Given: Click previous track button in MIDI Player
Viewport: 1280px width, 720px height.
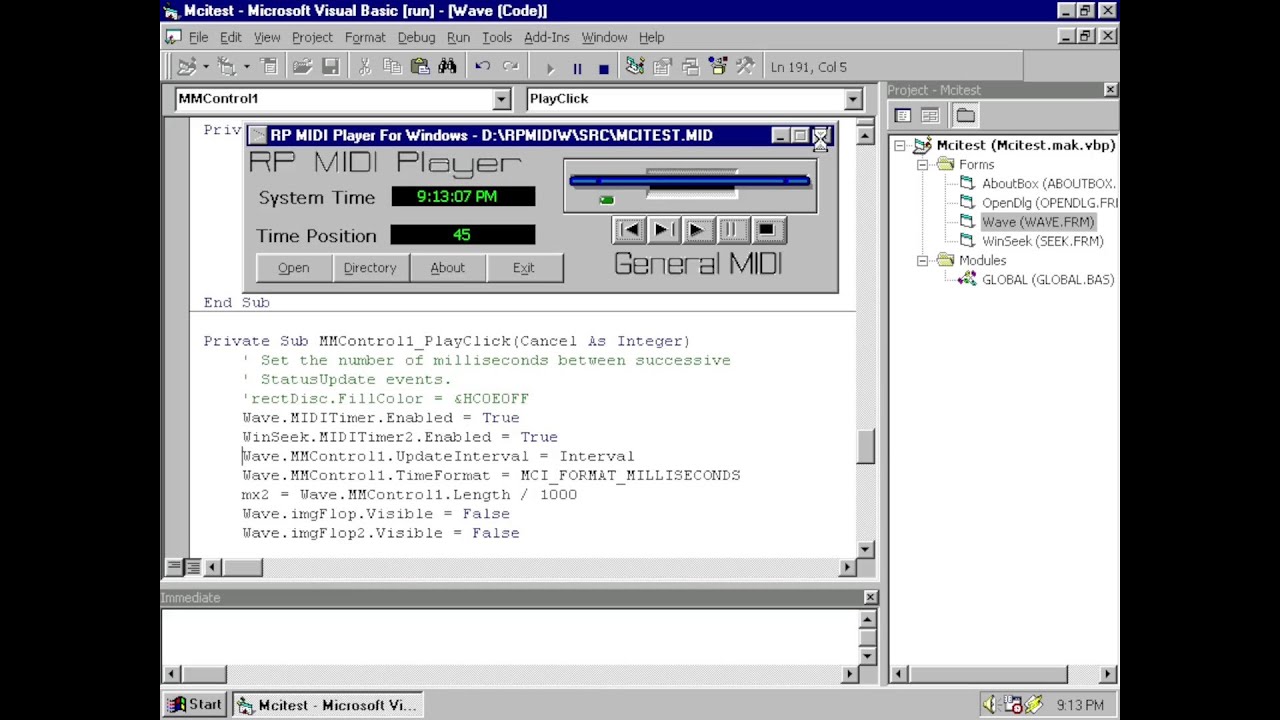Looking at the screenshot, I should pos(629,230).
